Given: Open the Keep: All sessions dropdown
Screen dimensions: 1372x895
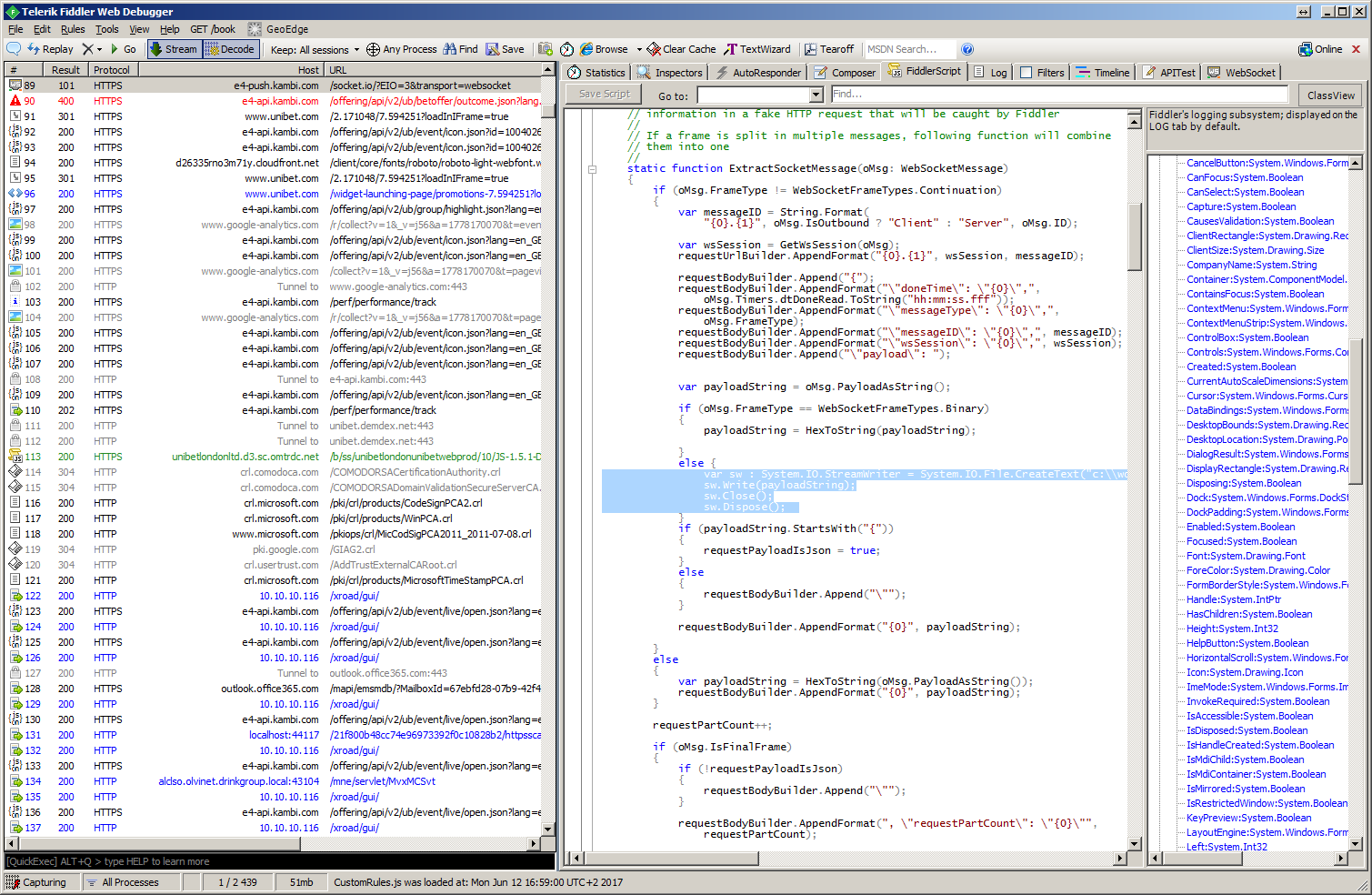Looking at the screenshot, I should pos(315,50).
